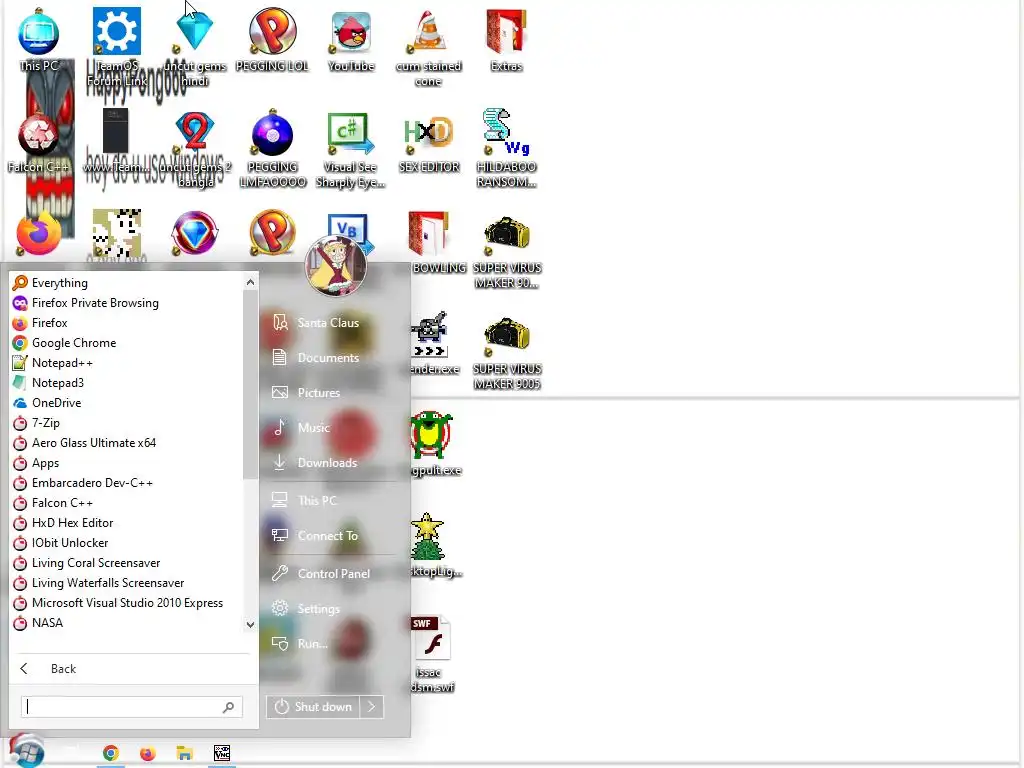The height and width of the screenshot is (768, 1024).
Task: Open uncut gems hindi desktop icon
Action: 195,46
